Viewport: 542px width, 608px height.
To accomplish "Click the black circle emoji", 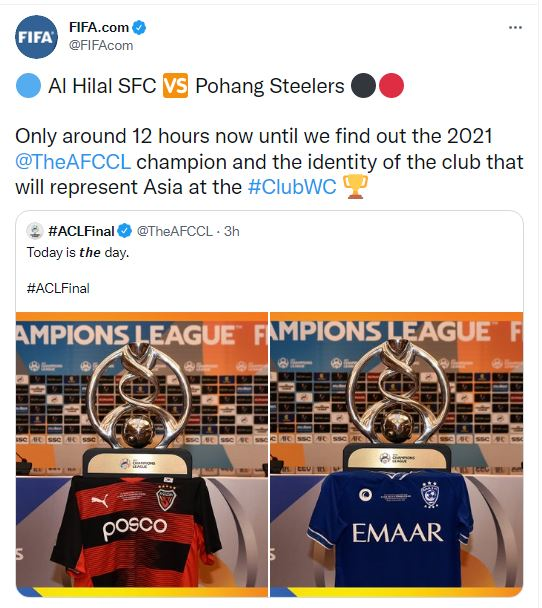I will [x=363, y=85].
